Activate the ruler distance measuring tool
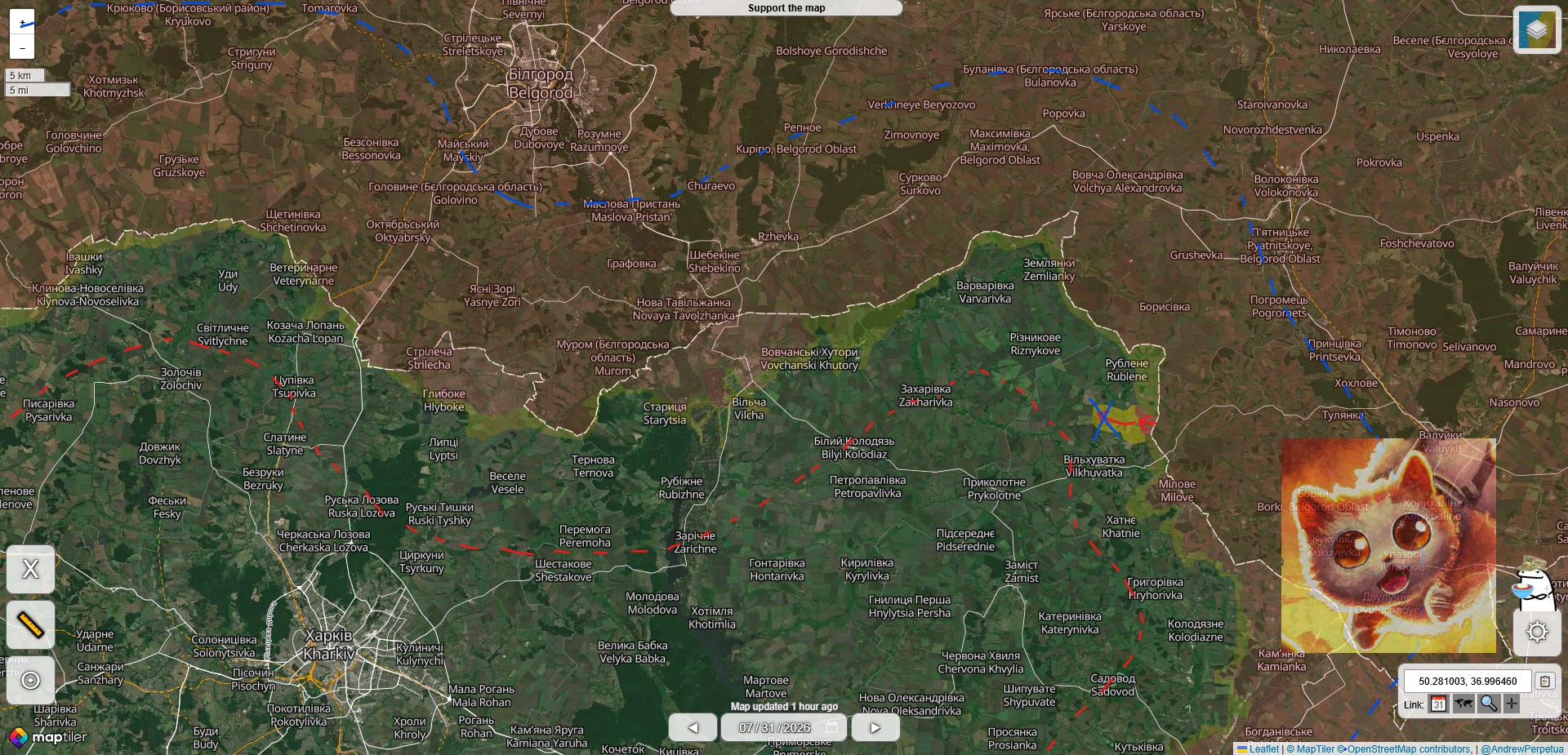 (30, 624)
